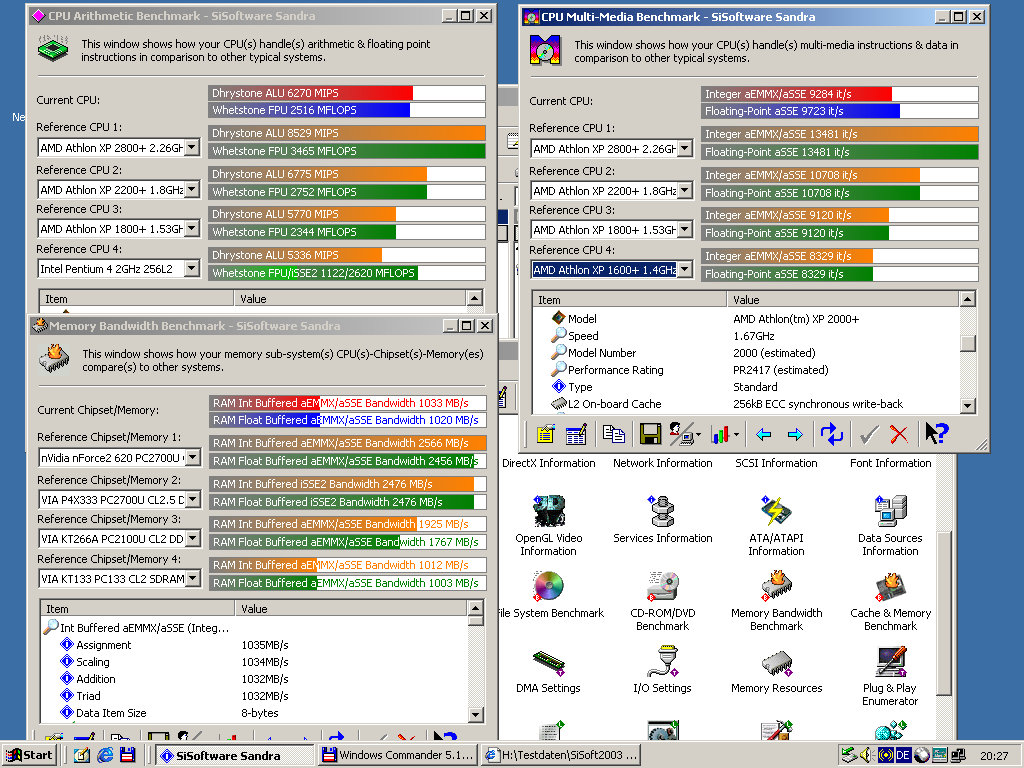Screen dimensions: 1024x768
Task: Click the Value column header in Multi-Media list
Action: point(840,300)
